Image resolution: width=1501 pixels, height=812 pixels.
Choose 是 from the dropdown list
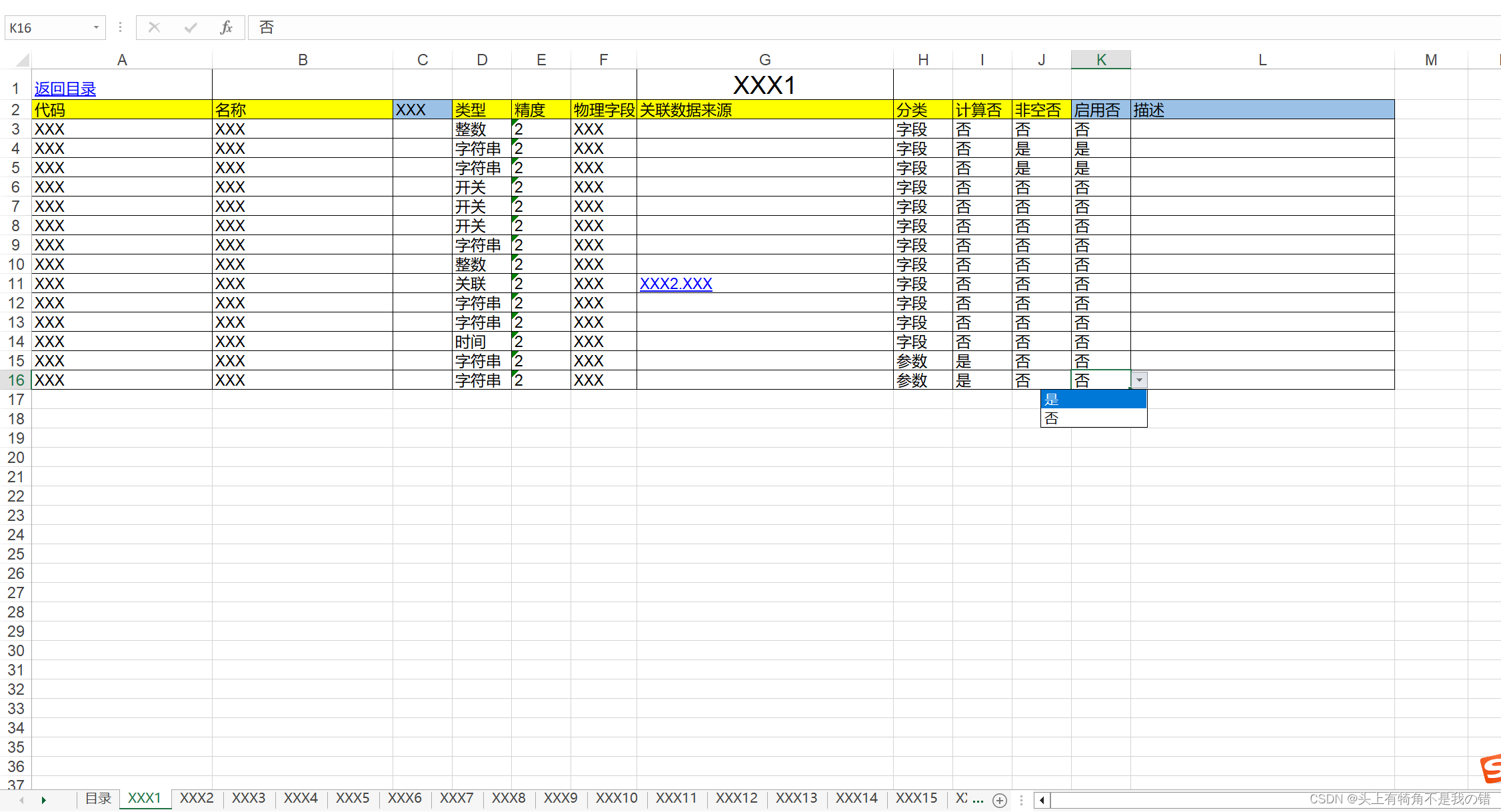coord(1094,399)
